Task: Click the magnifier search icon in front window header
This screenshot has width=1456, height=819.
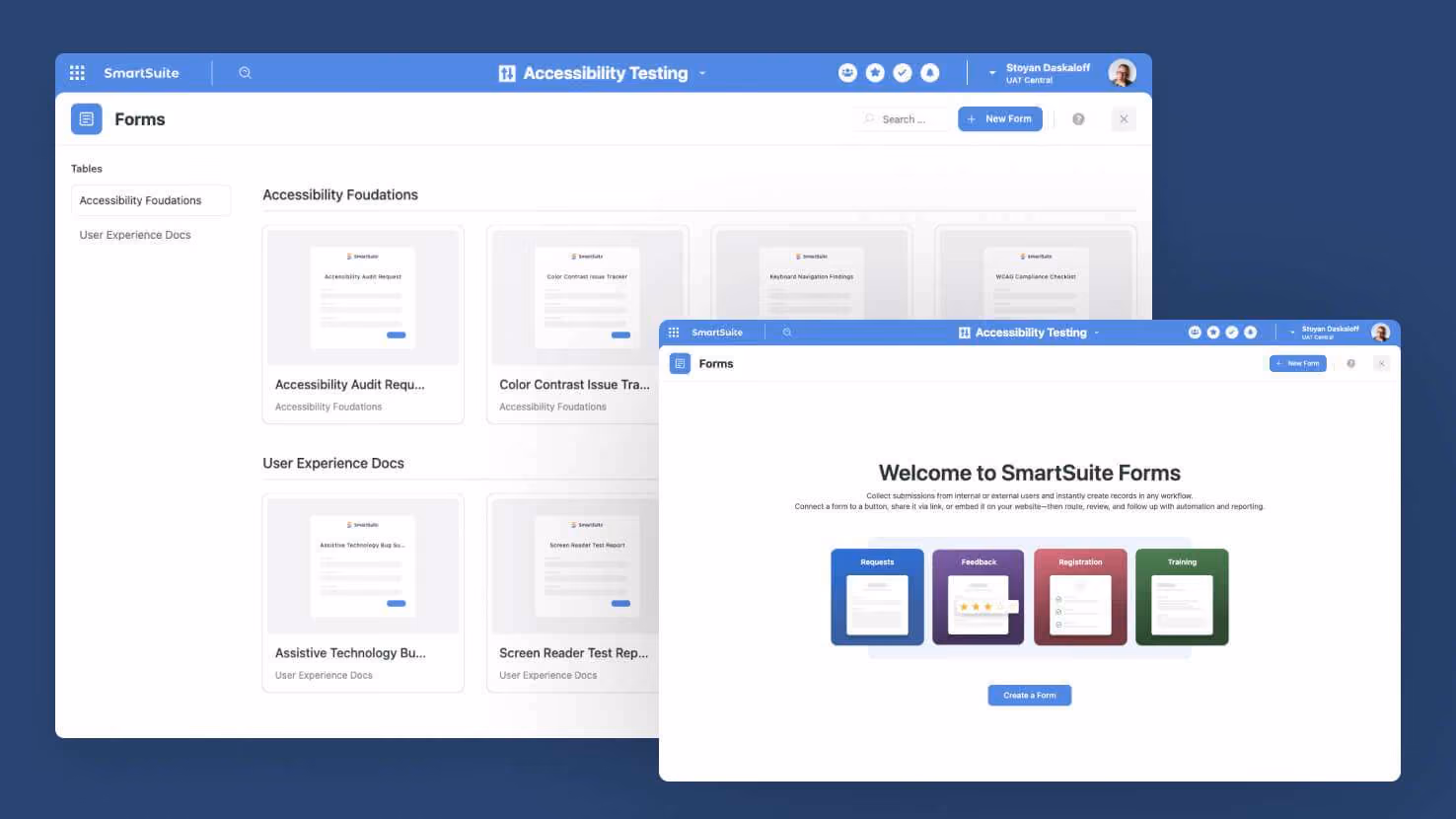Action: point(787,333)
